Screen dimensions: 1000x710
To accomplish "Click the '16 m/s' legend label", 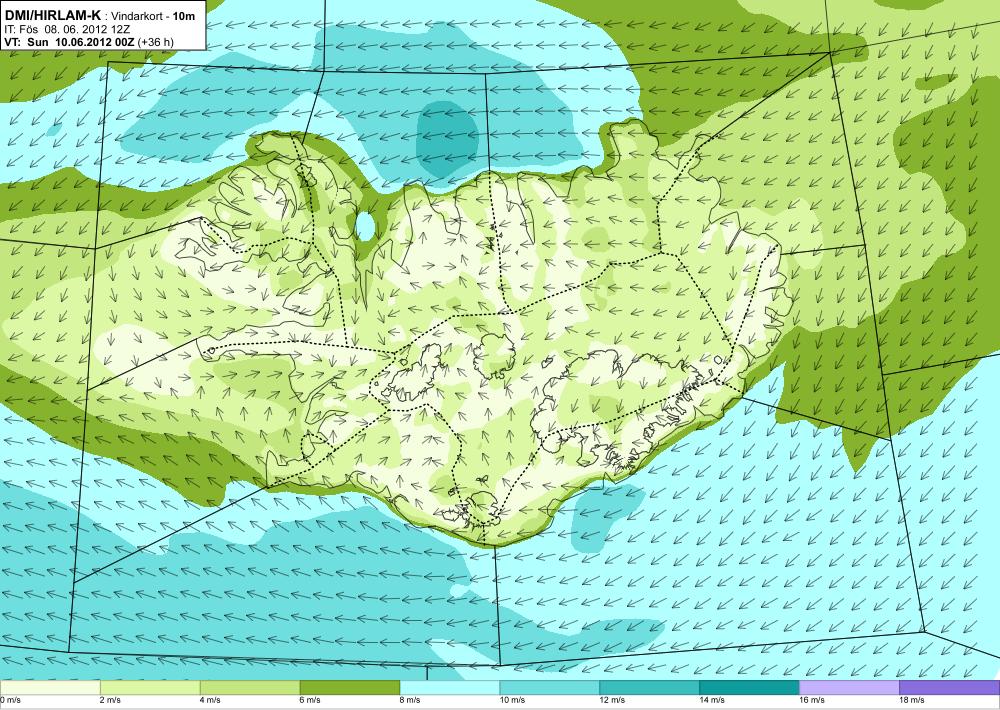I will (x=812, y=700).
